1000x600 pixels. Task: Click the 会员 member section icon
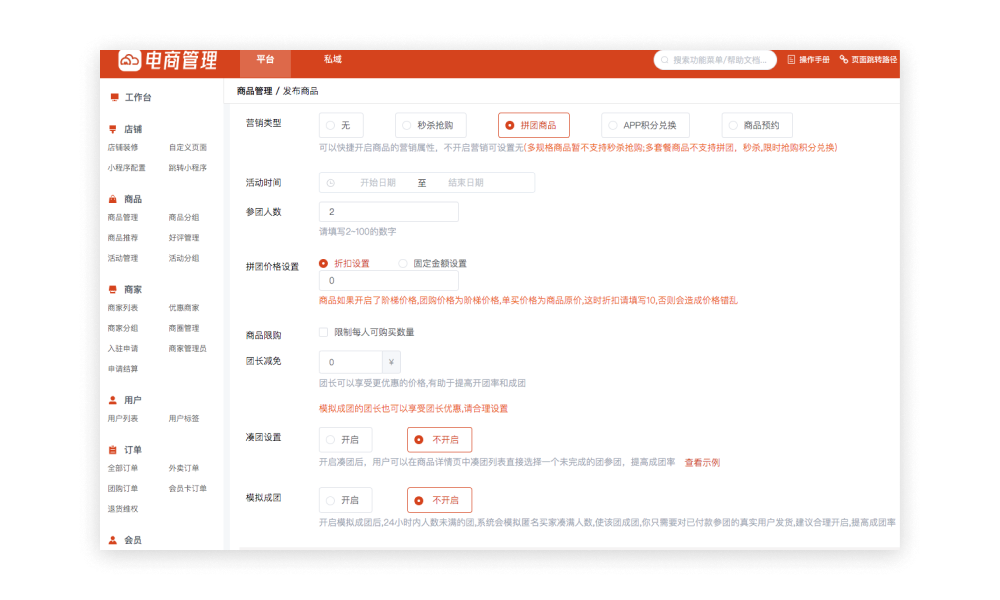pos(113,541)
